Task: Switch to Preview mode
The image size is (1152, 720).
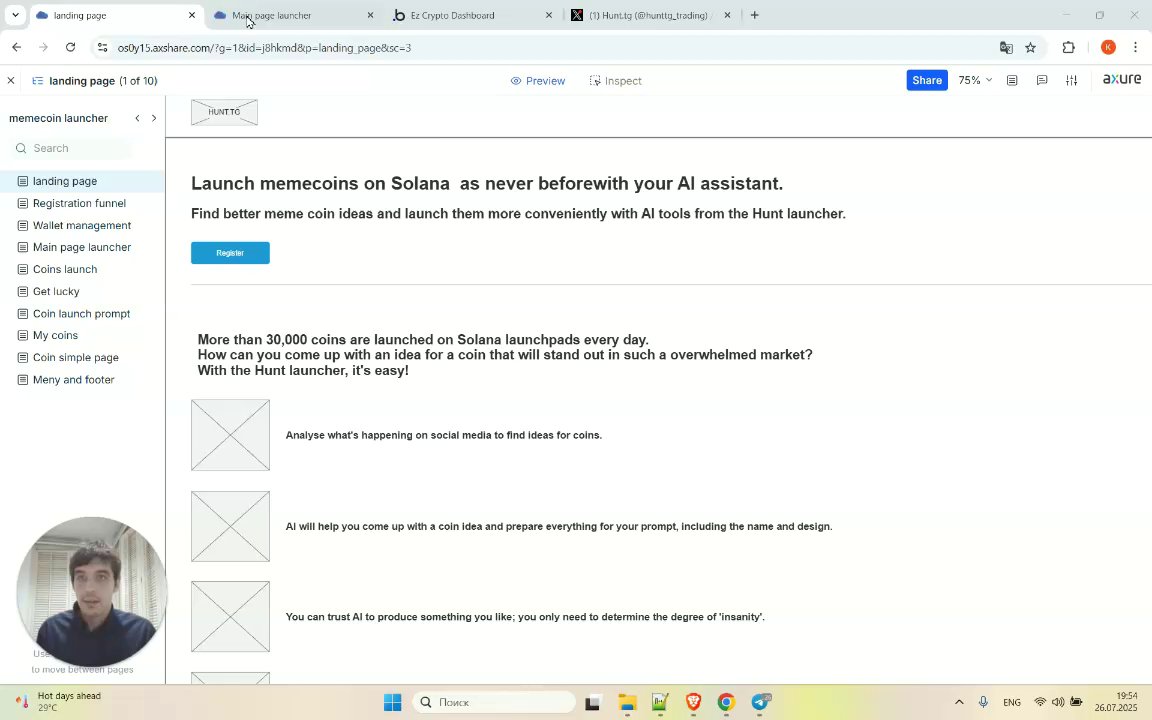Action: pyautogui.click(x=538, y=81)
